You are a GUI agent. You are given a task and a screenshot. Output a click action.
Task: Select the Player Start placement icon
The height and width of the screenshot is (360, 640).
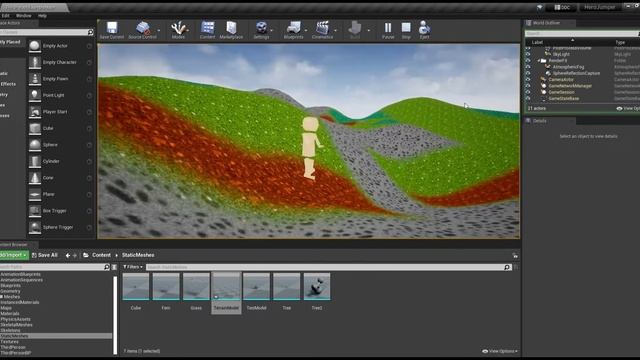35,112
